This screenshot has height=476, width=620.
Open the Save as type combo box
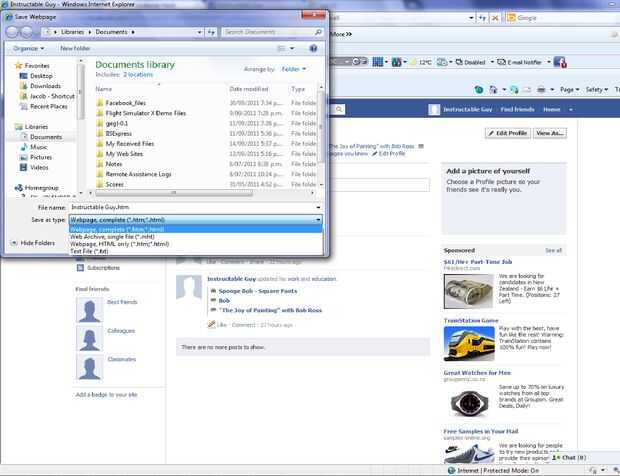pyautogui.click(x=196, y=220)
